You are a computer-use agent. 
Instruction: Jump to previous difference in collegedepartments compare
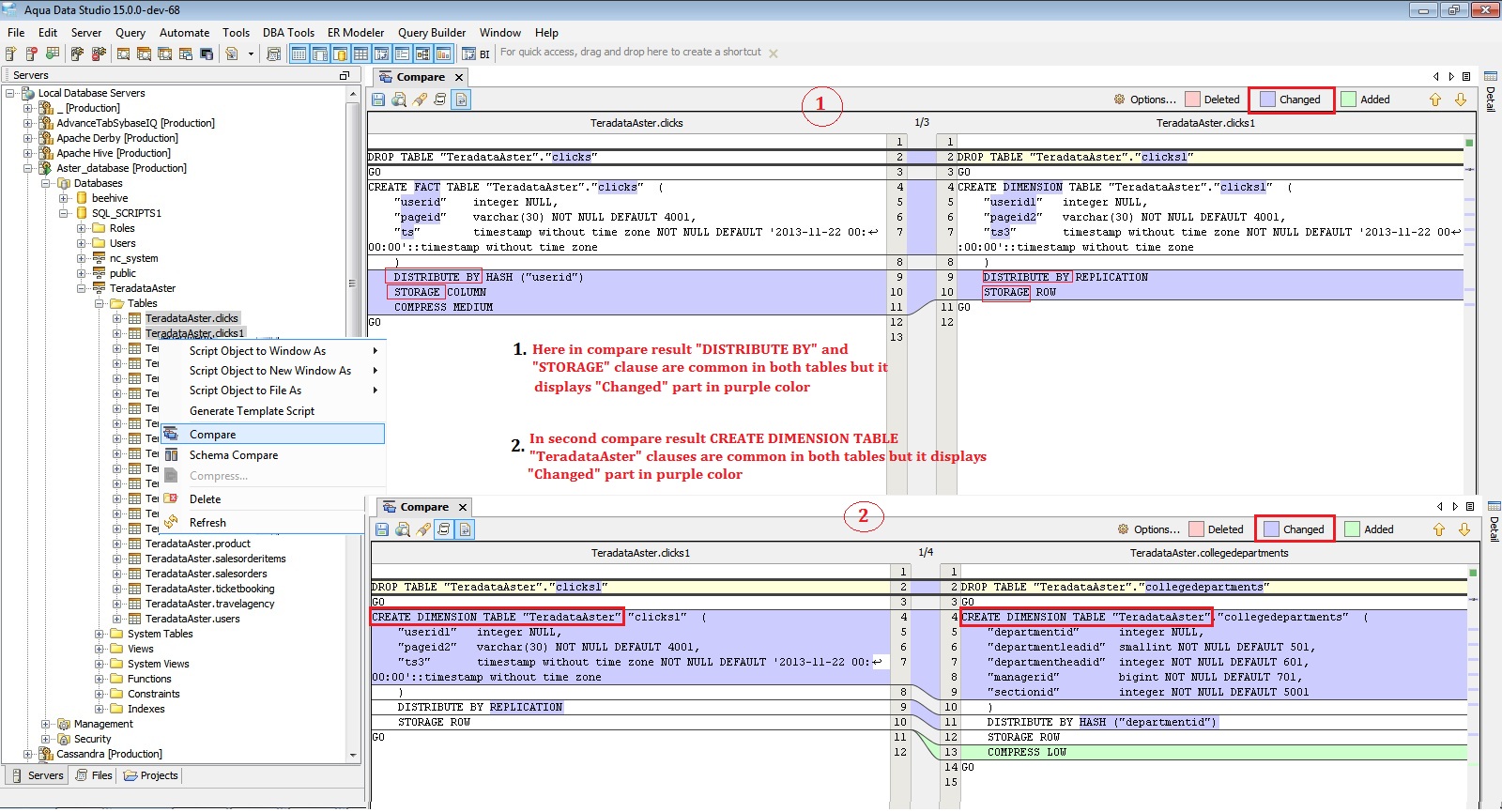(x=1439, y=529)
